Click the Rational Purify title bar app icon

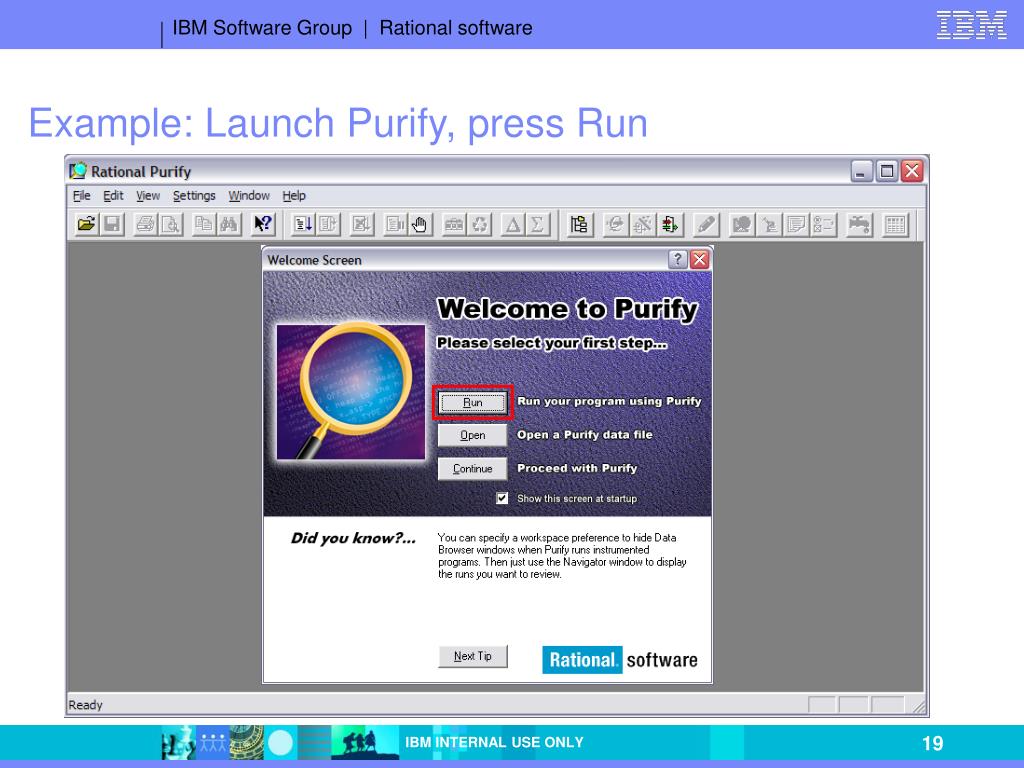78,171
